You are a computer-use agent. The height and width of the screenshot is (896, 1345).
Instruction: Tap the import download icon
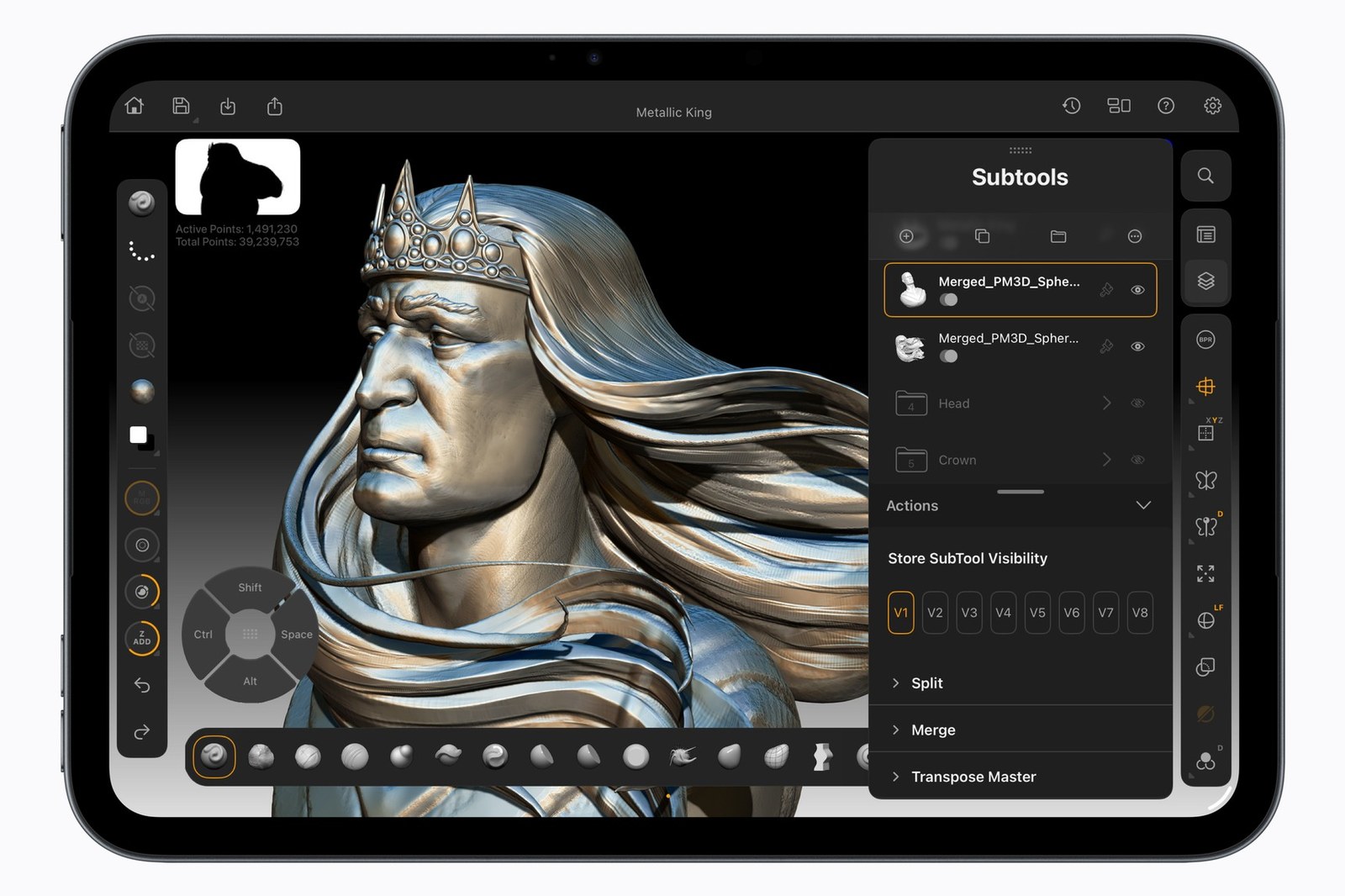tap(228, 107)
